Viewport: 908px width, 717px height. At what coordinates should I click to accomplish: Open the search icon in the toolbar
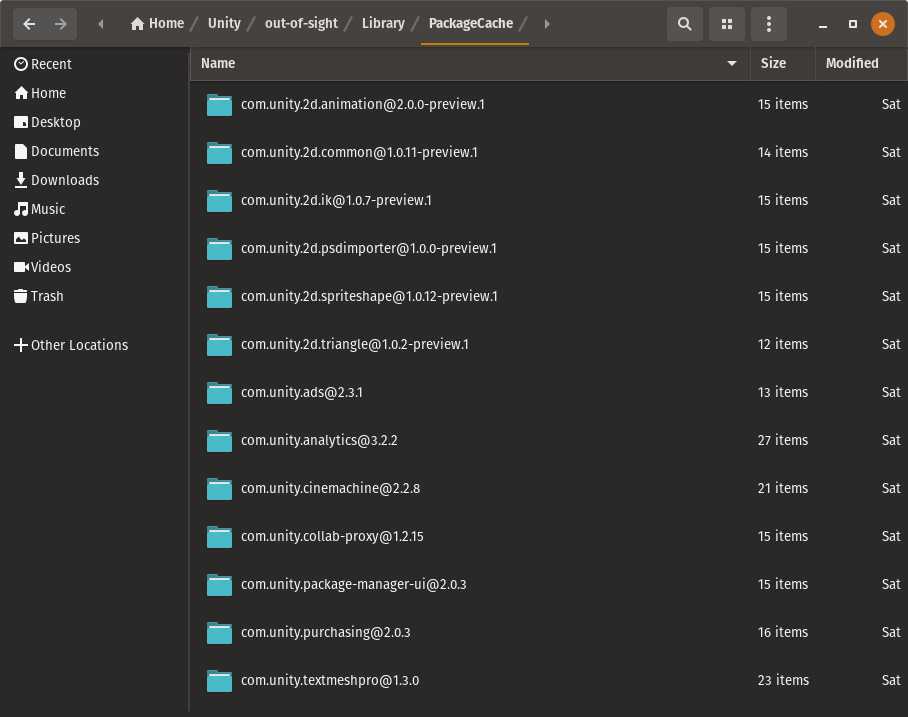(x=685, y=23)
